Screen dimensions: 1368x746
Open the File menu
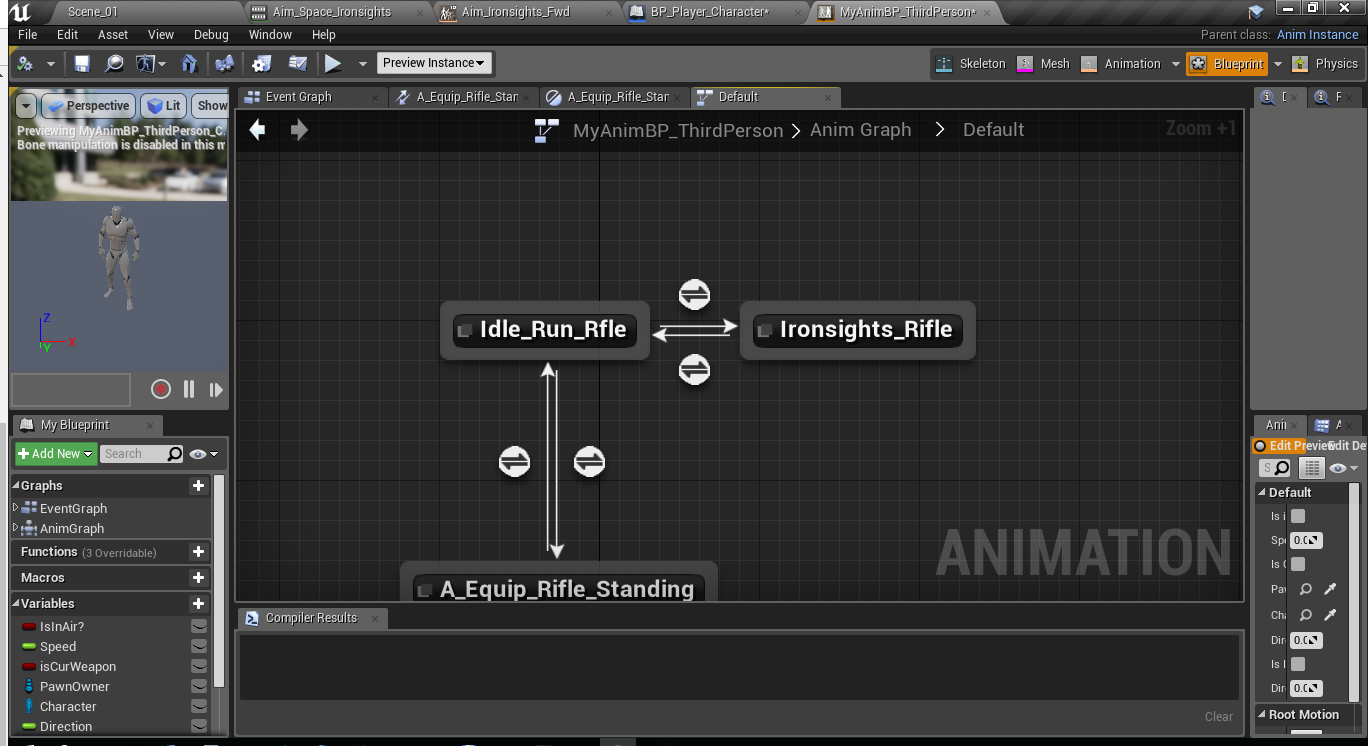pyautogui.click(x=28, y=34)
